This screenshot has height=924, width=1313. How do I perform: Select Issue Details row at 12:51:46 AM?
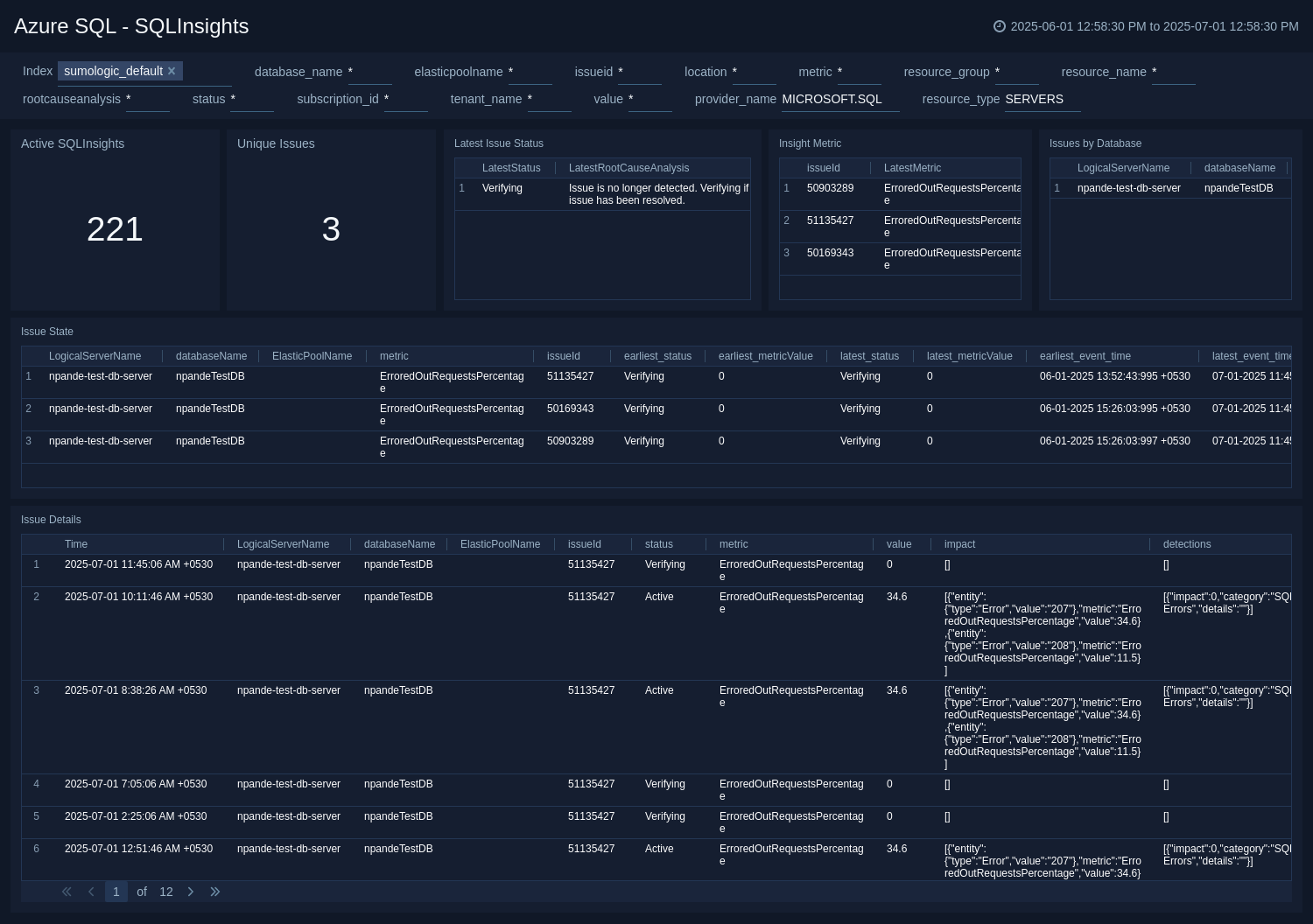pos(656,859)
